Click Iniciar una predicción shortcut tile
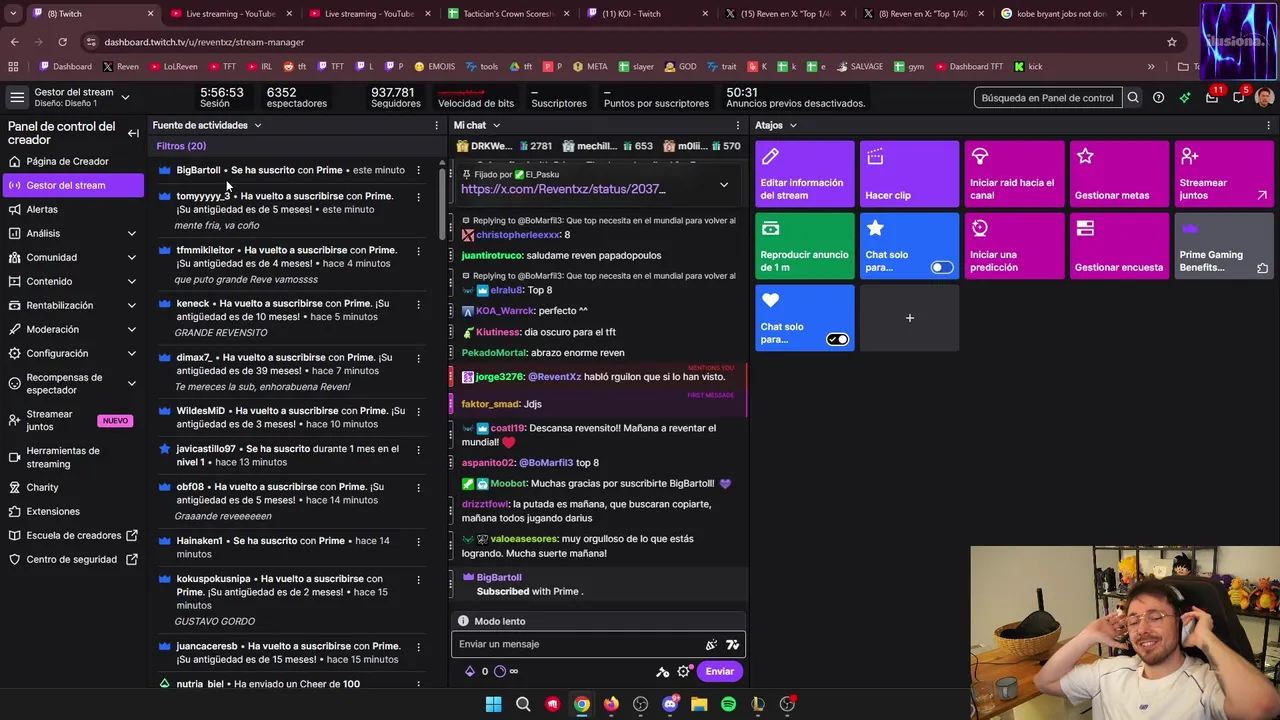Screen dimensions: 1280x720 [x=1014, y=246]
